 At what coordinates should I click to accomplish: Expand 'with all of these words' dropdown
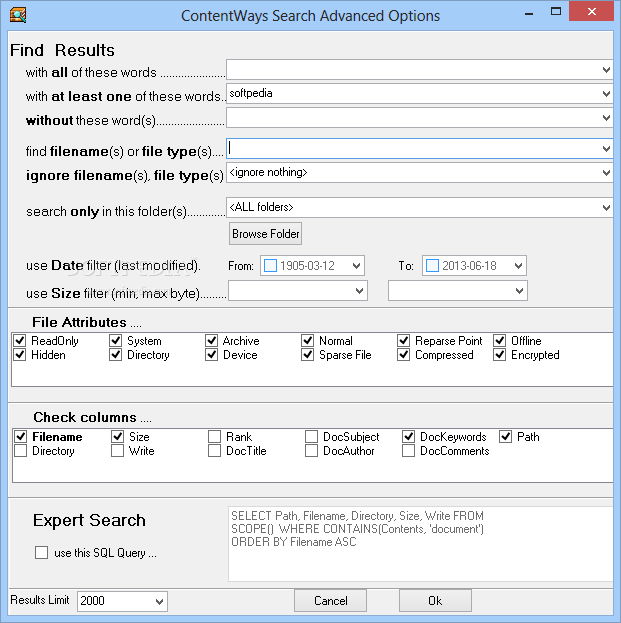(x=606, y=70)
